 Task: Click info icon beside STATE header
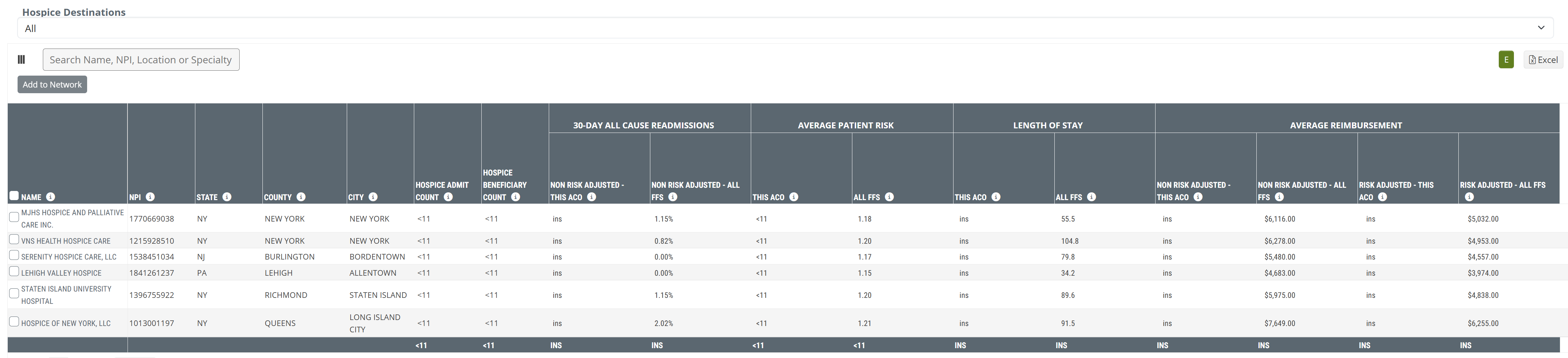227,197
